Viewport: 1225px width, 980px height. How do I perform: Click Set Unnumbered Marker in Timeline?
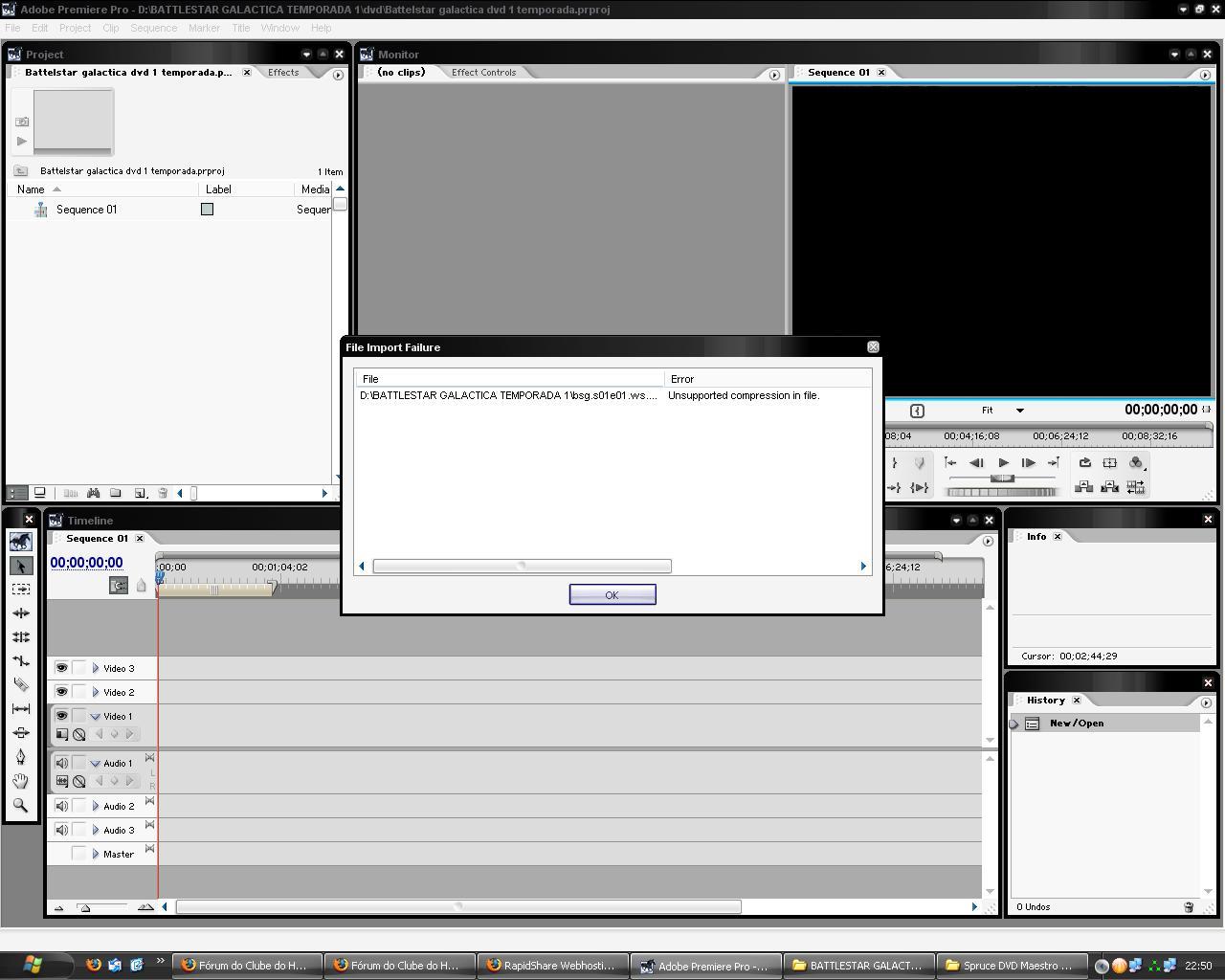click(142, 586)
